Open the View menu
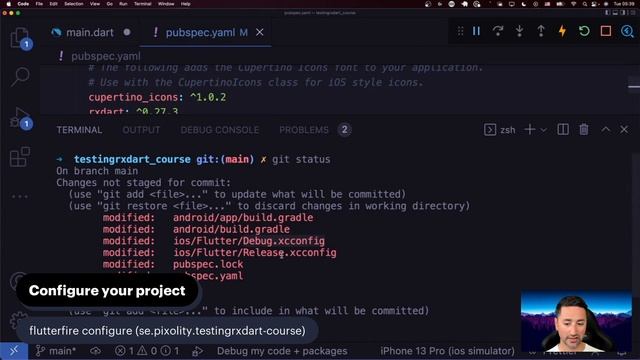Viewport: 640px width, 360px height. coord(95,4)
